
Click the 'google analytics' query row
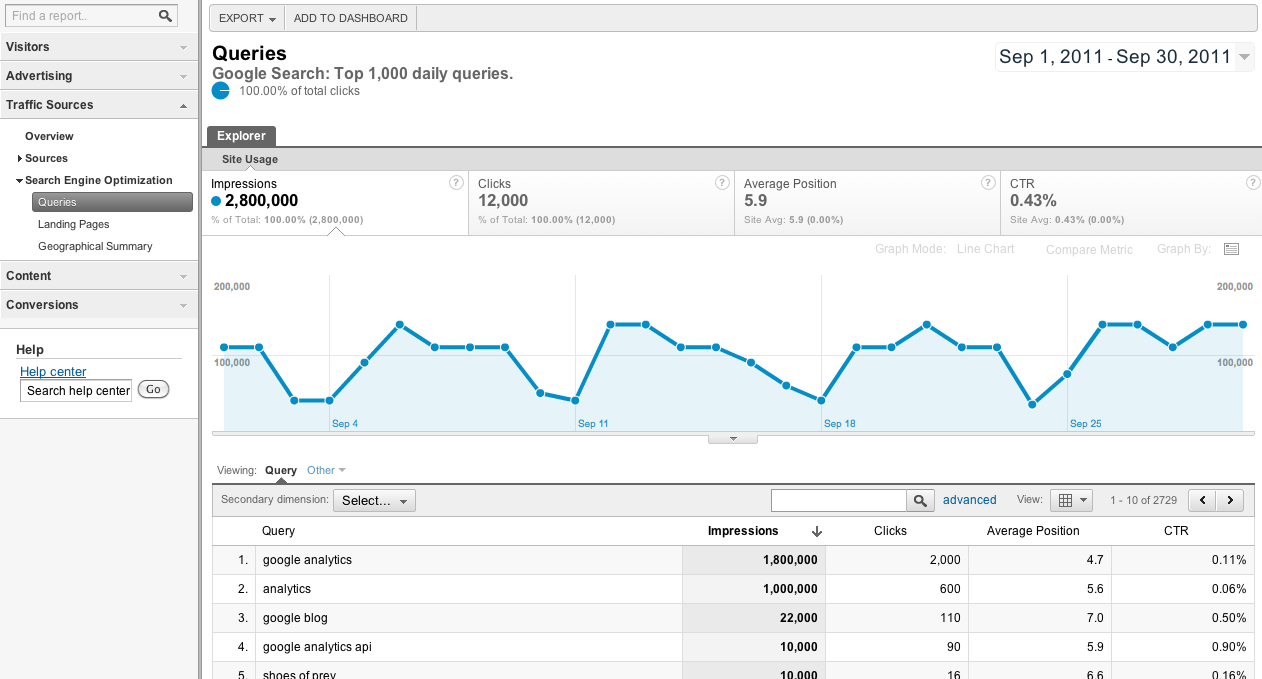[733, 560]
